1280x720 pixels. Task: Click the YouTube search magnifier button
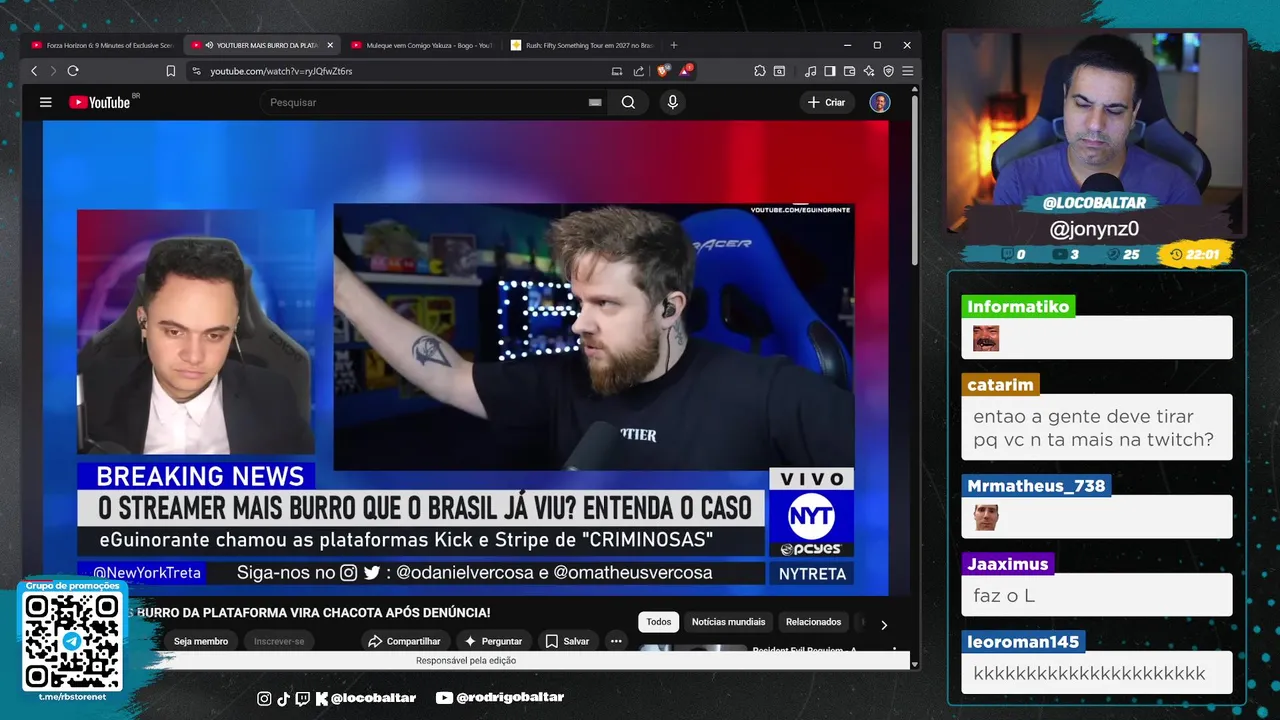point(628,102)
